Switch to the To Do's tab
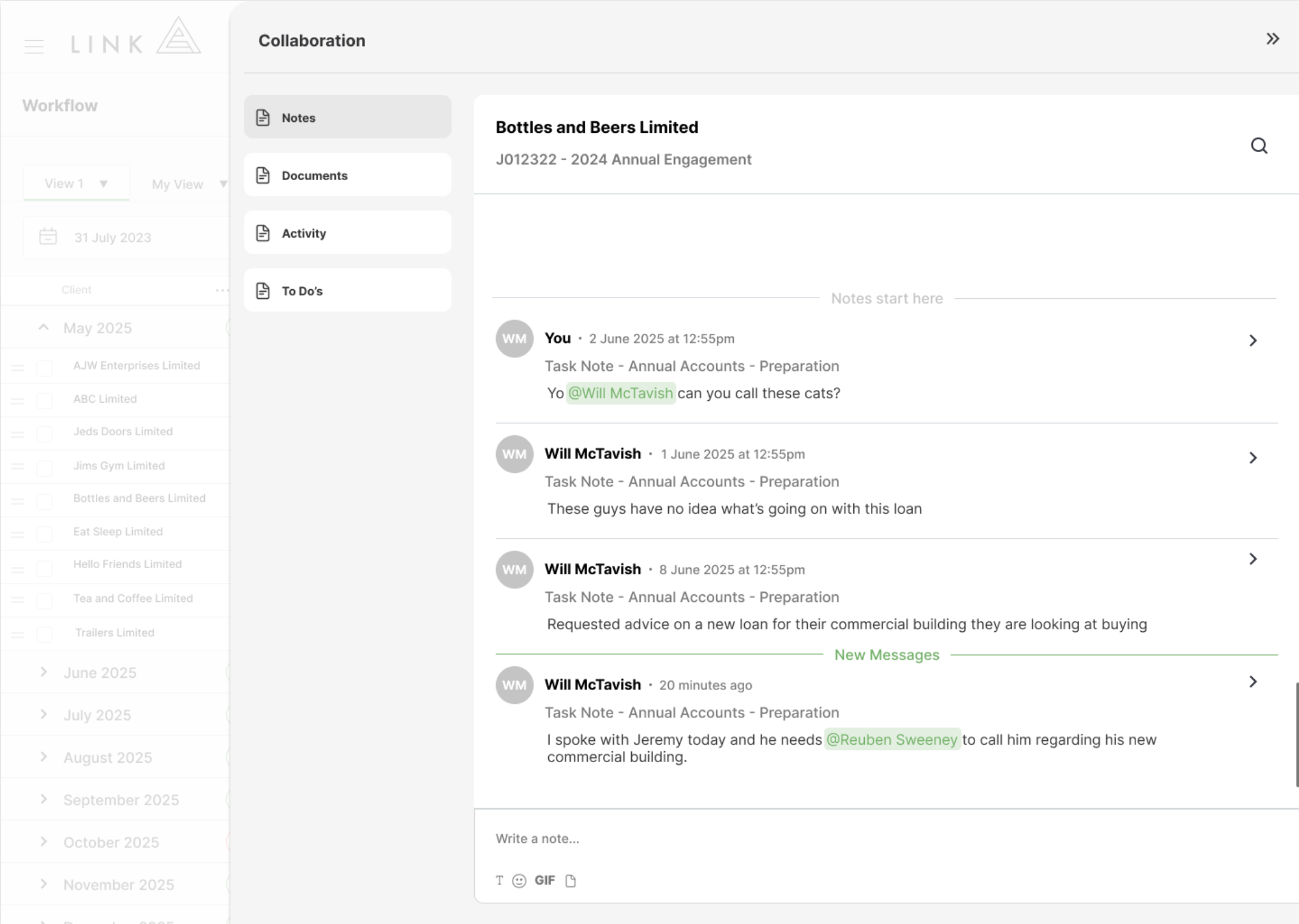This screenshot has height=924, width=1299. [x=347, y=290]
